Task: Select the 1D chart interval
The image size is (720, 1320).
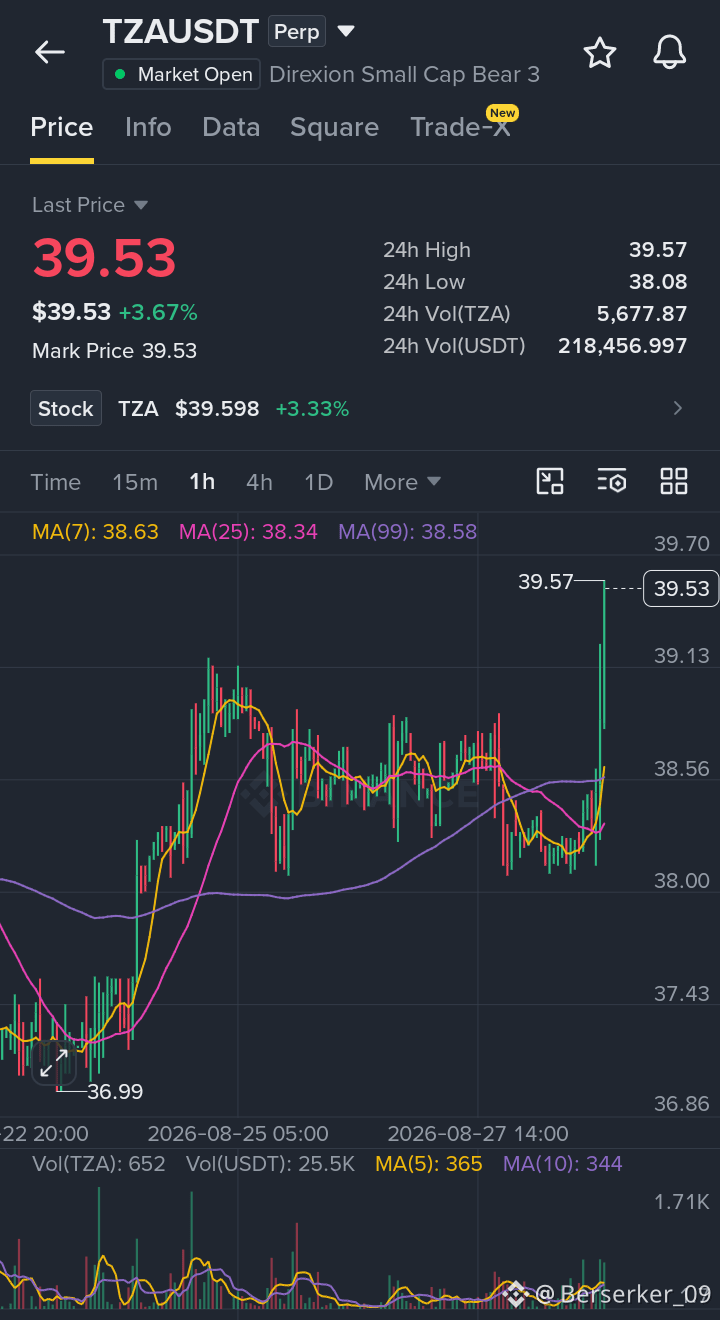Action: point(318,482)
